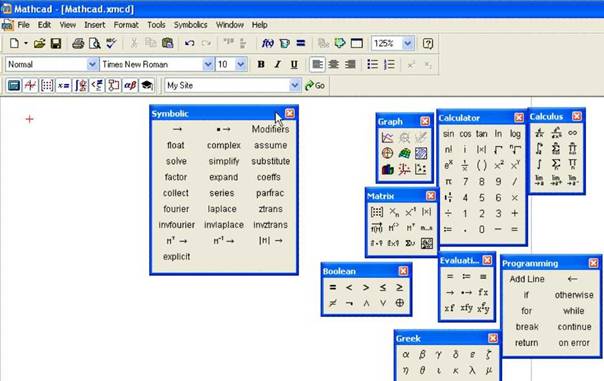Insert matrix icon in Matrix palette
The image size is (604, 381).
point(376,212)
